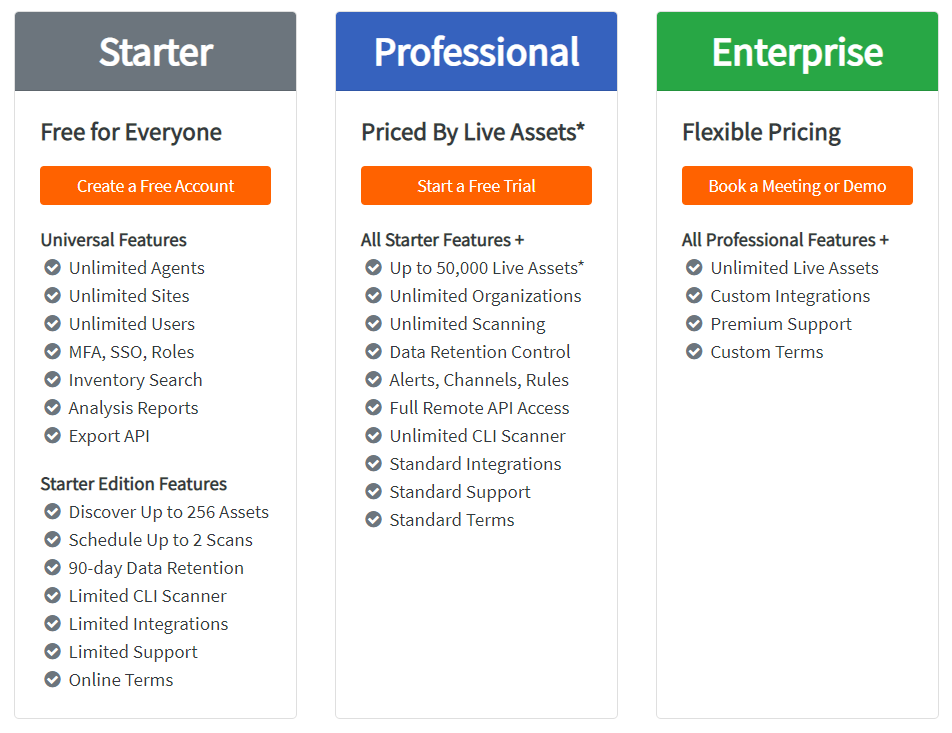Select the Starter plan header
This screenshot has width=952, height=733.
(155, 52)
